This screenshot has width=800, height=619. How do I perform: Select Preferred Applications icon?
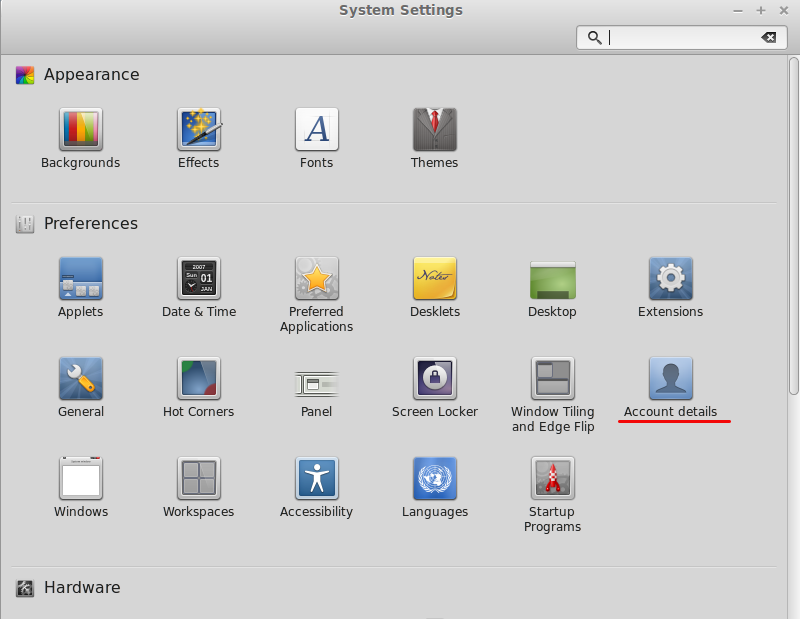click(316, 279)
